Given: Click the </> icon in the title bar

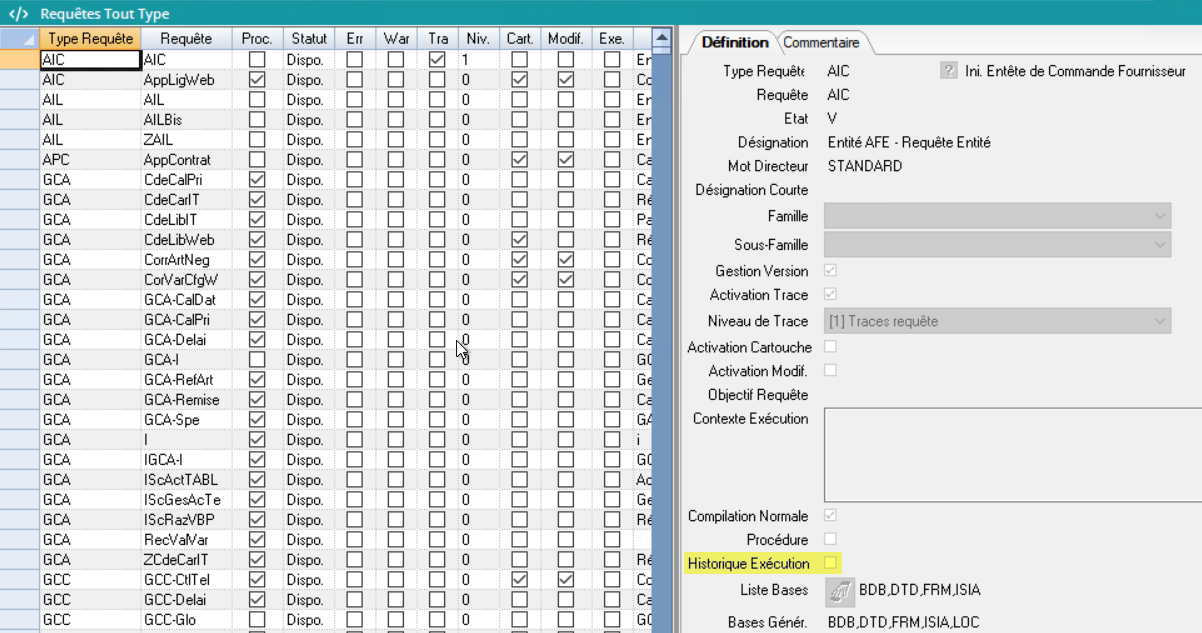Looking at the screenshot, I should pyautogui.click(x=18, y=14).
